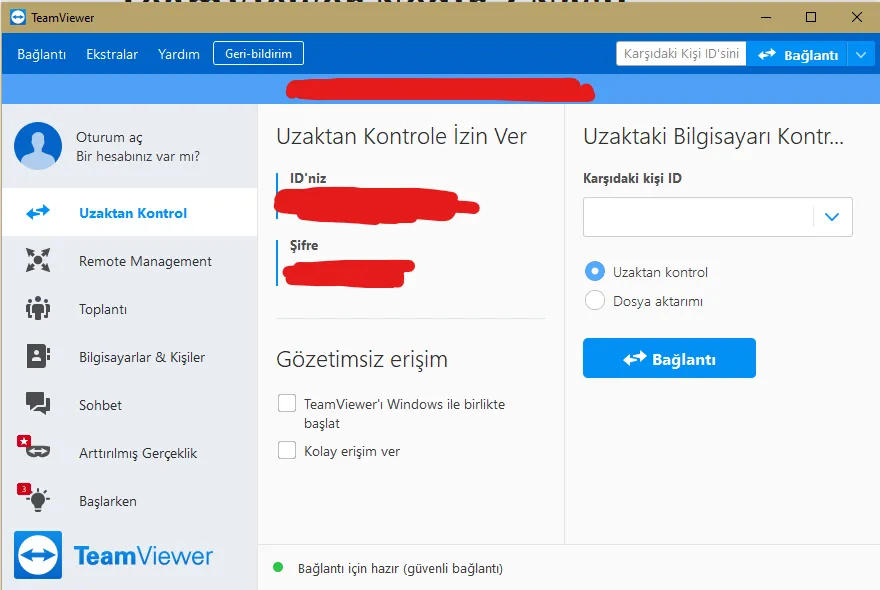
Task: Enable TeamViewer'ı Windows ile birlikte başlat checkbox
Action: (x=287, y=403)
